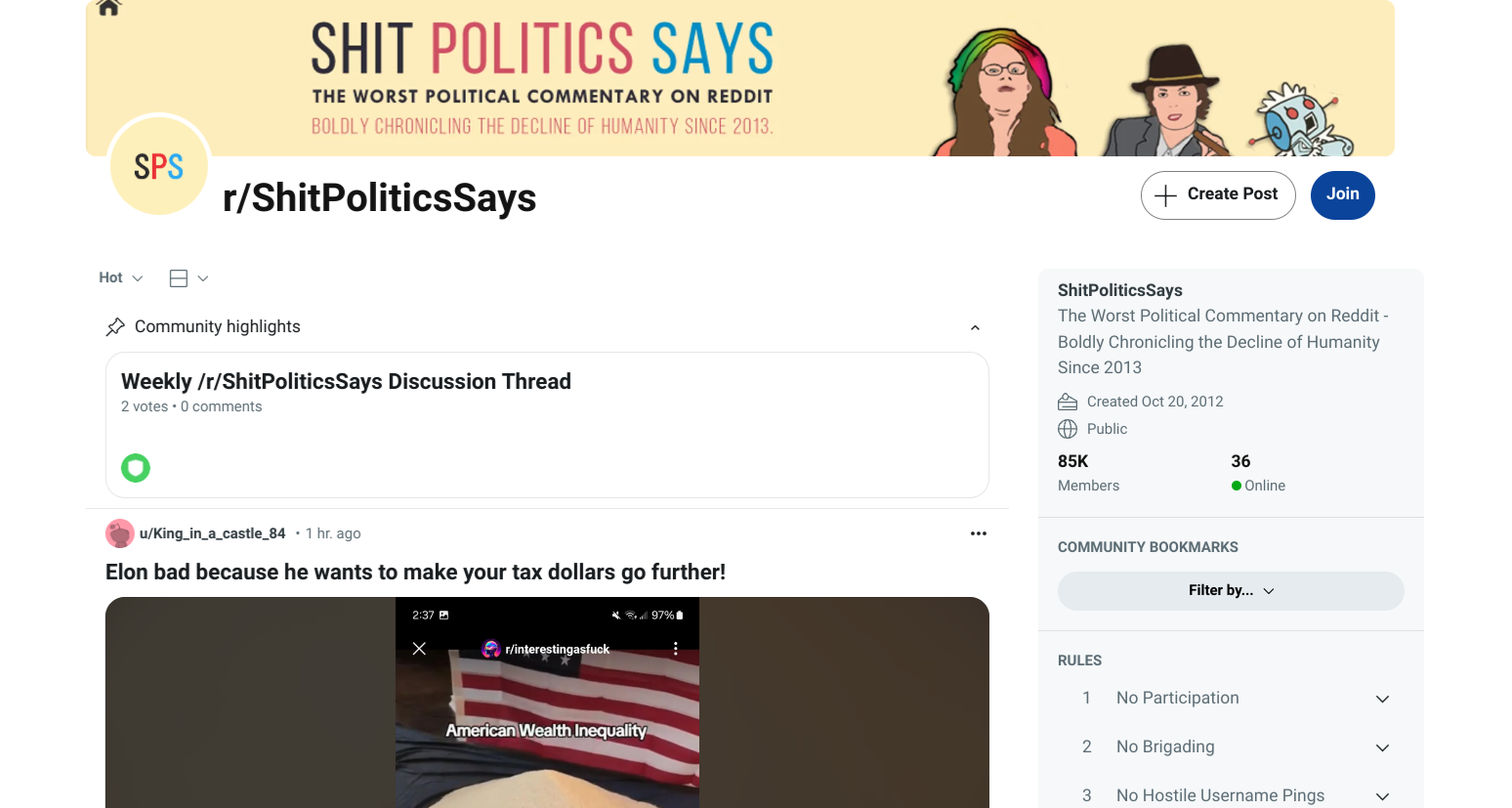Join the ShitPoliticsSays community
The height and width of the screenshot is (808, 1512).
coord(1342,195)
